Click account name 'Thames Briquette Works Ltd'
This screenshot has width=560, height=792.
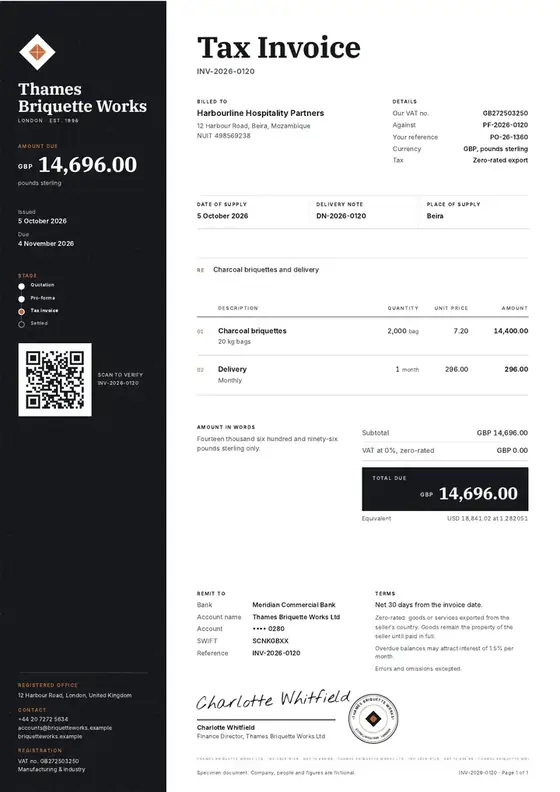point(296,617)
